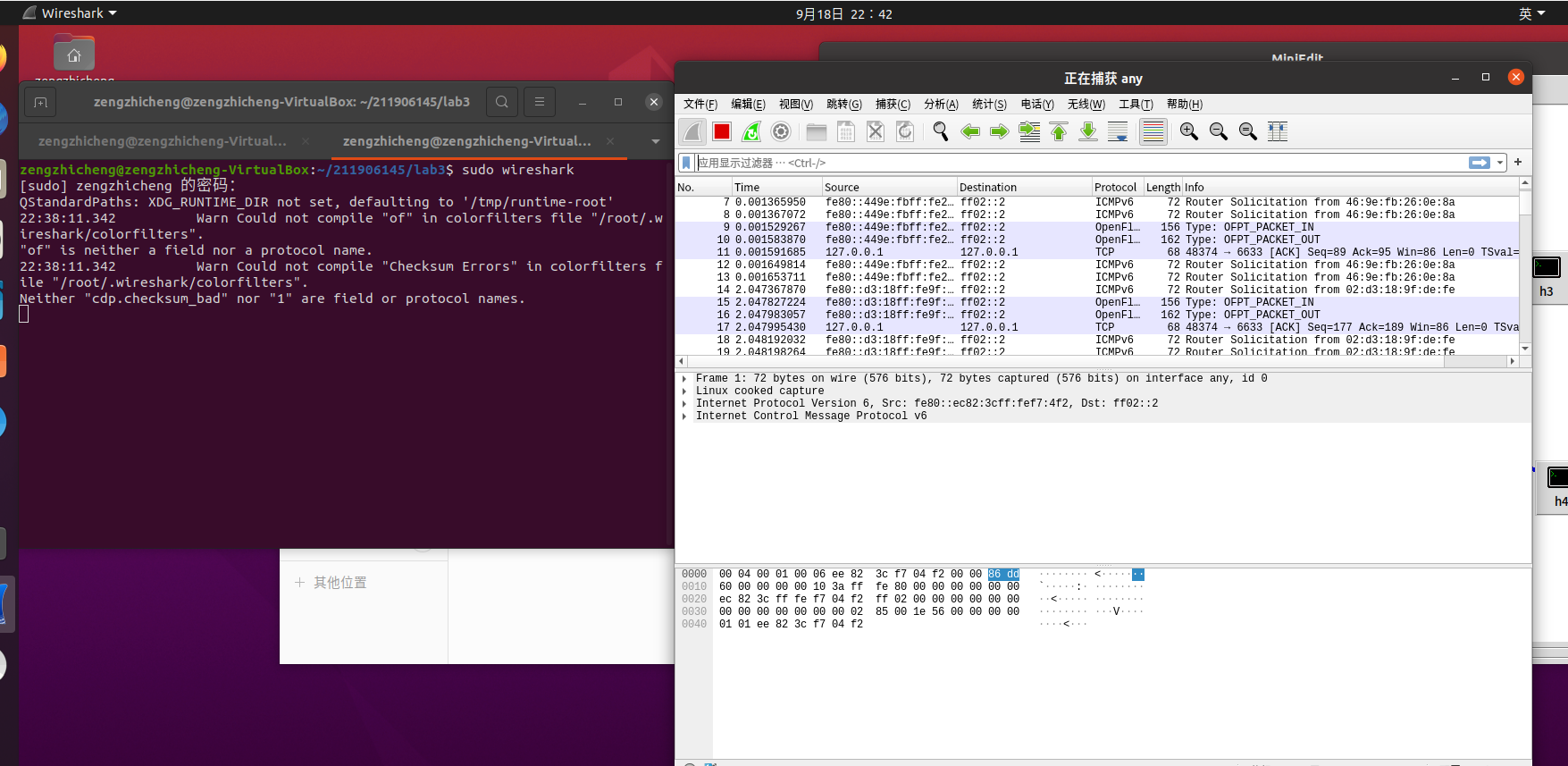
Task: Click the resize columns to fit icon
Action: click(x=1278, y=131)
